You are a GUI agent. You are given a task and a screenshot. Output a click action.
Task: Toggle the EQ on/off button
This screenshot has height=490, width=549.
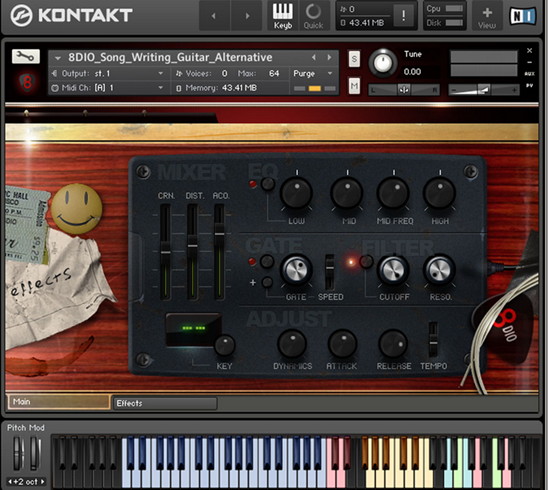pos(268,184)
